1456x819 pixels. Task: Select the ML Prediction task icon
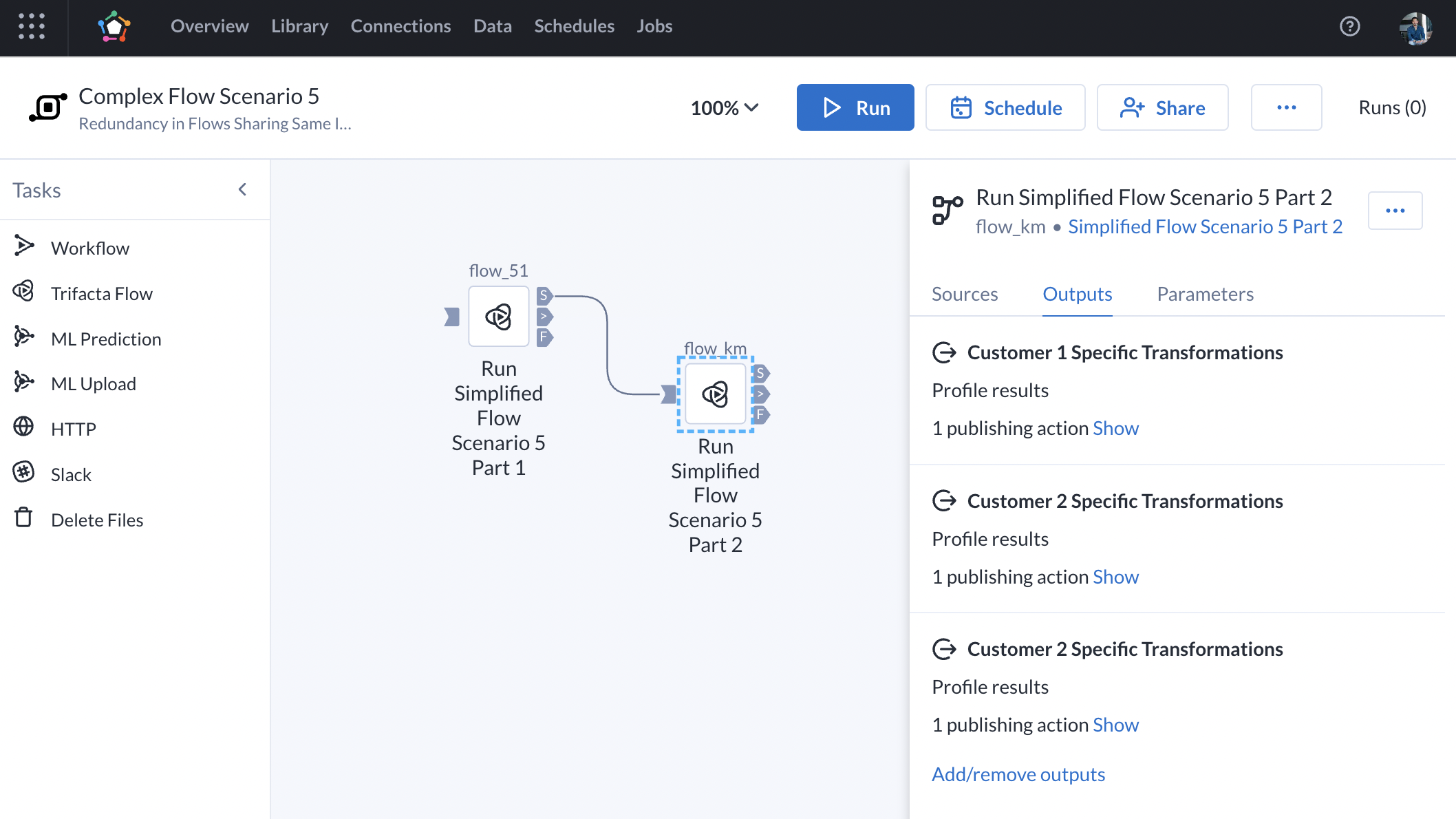(x=24, y=337)
